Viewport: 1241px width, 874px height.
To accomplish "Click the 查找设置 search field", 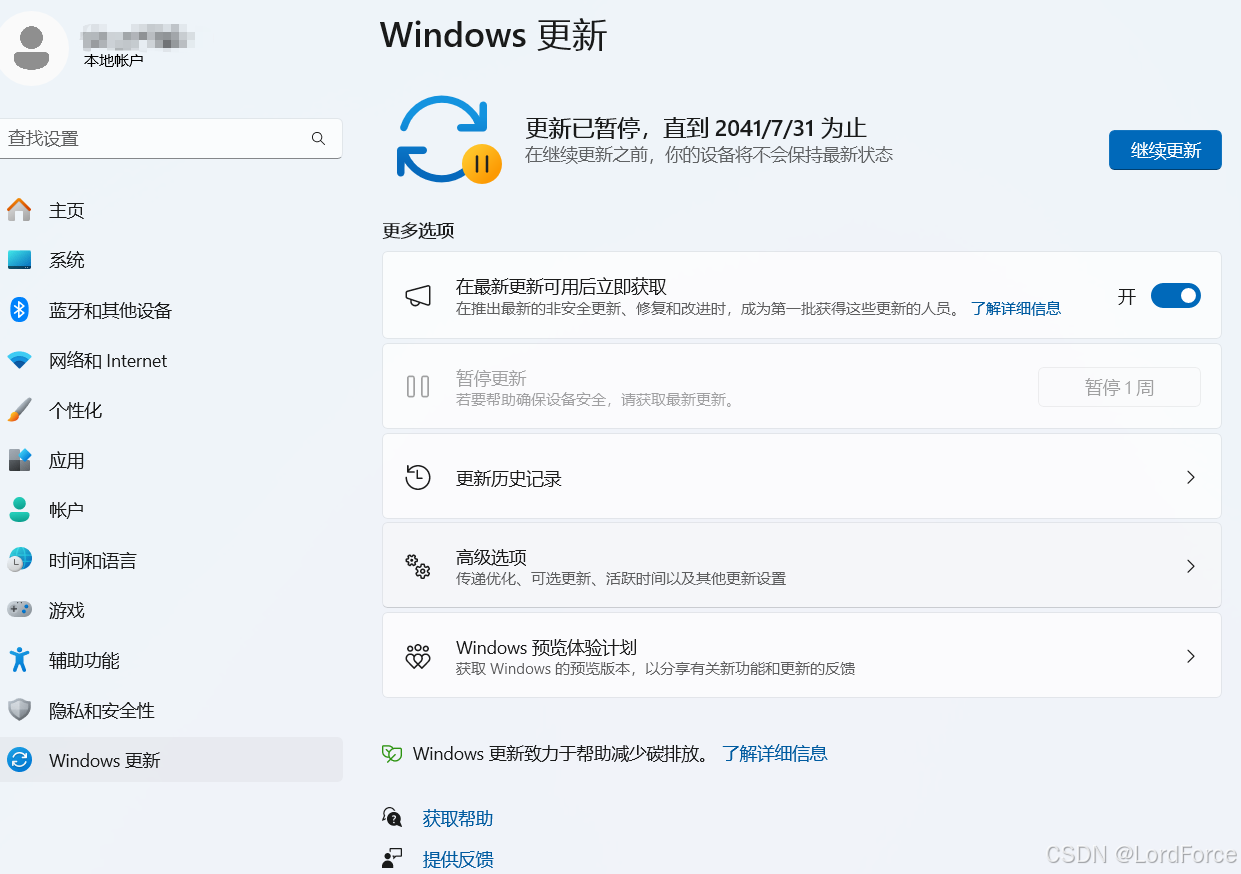I will coord(171,139).
